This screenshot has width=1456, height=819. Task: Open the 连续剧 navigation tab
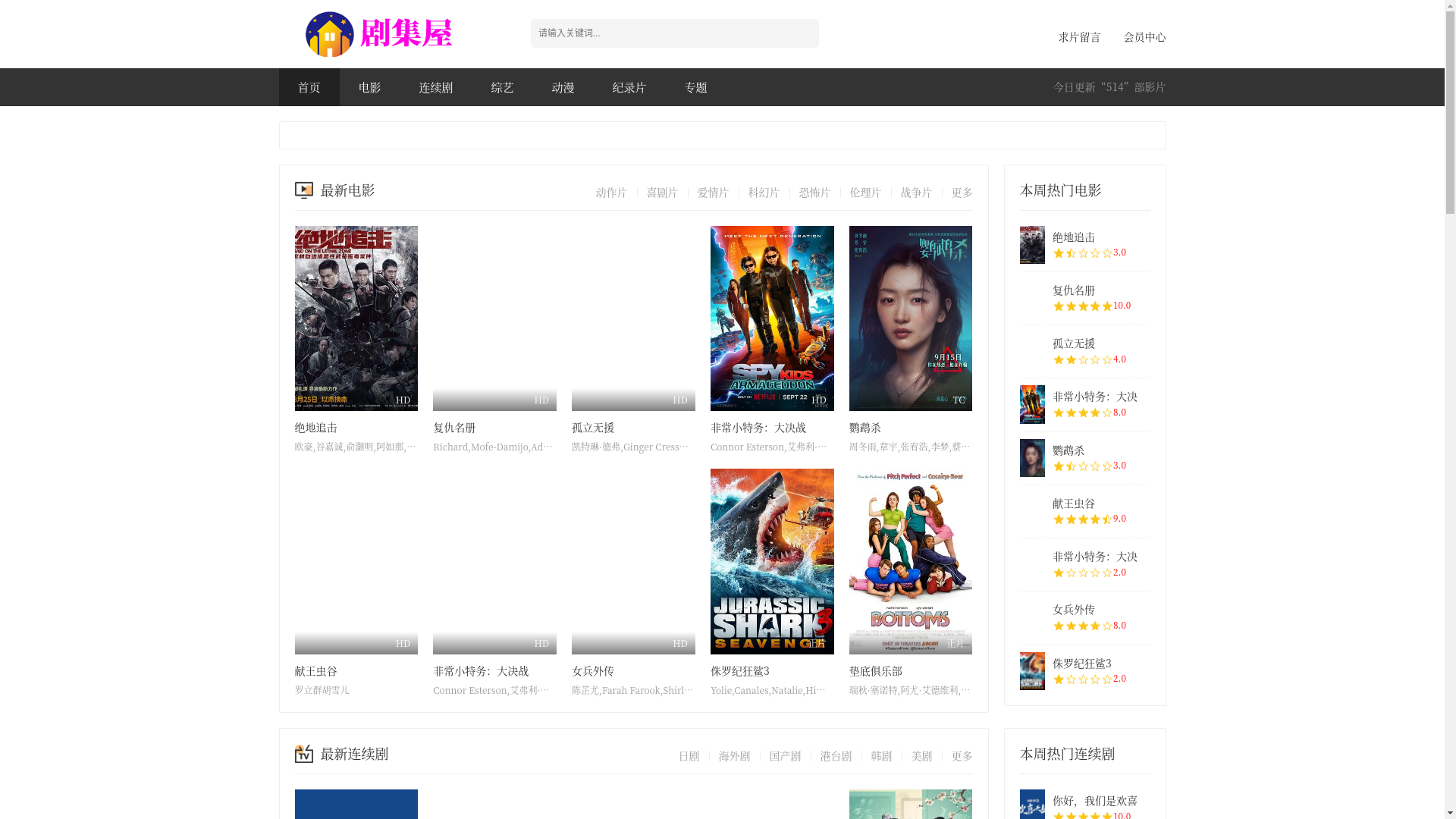[x=435, y=87]
